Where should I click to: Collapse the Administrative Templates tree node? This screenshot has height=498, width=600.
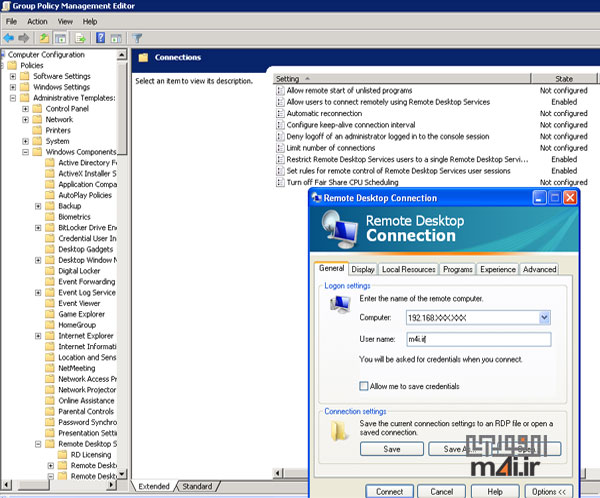coord(13,98)
